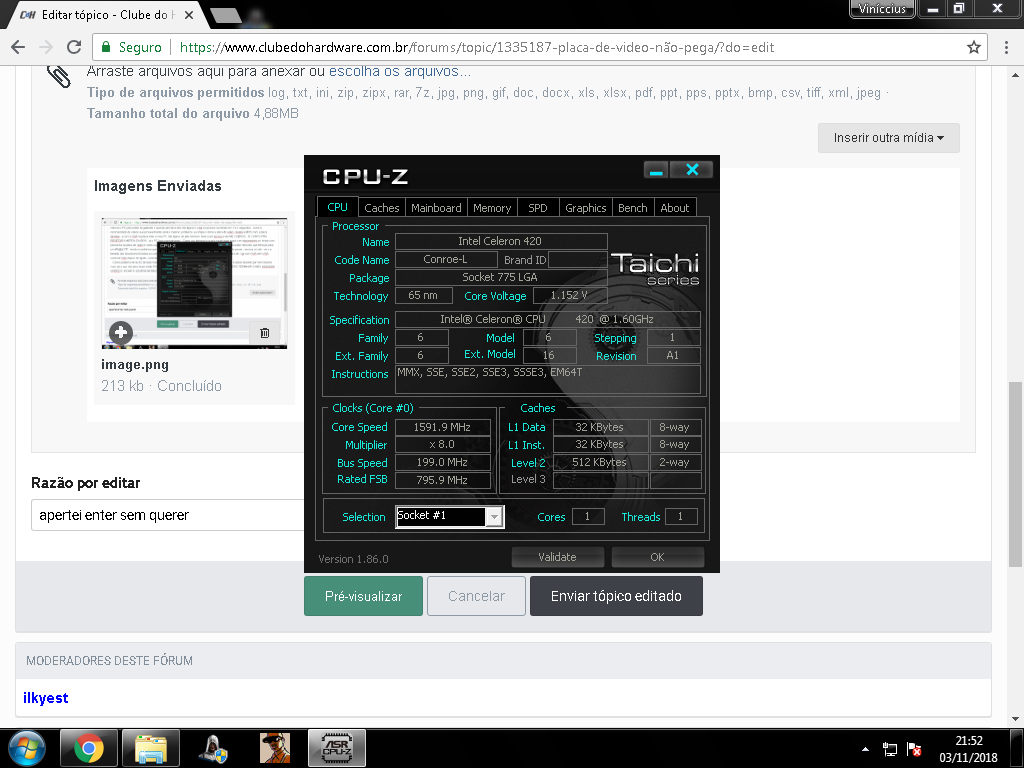The image size is (1024, 768).
Task: Switch to the SPD tab
Action: tap(537, 208)
